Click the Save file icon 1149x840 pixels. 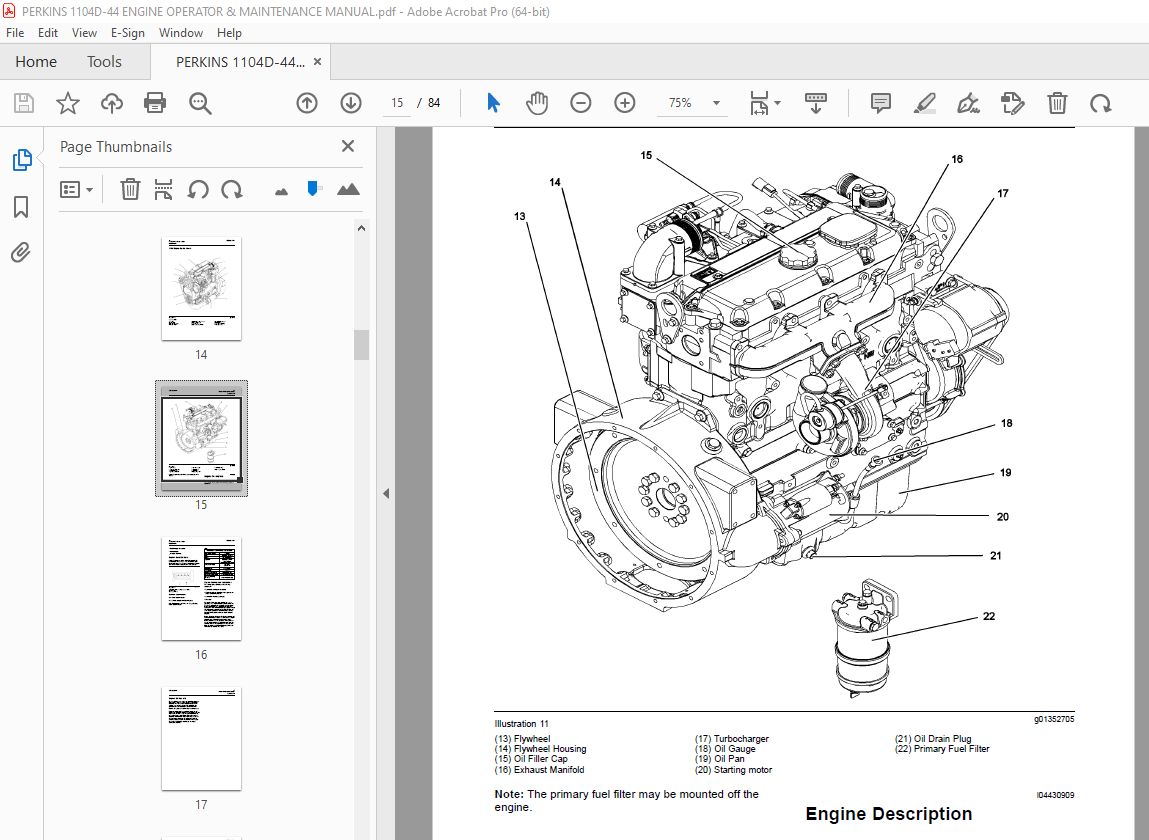pos(24,103)
